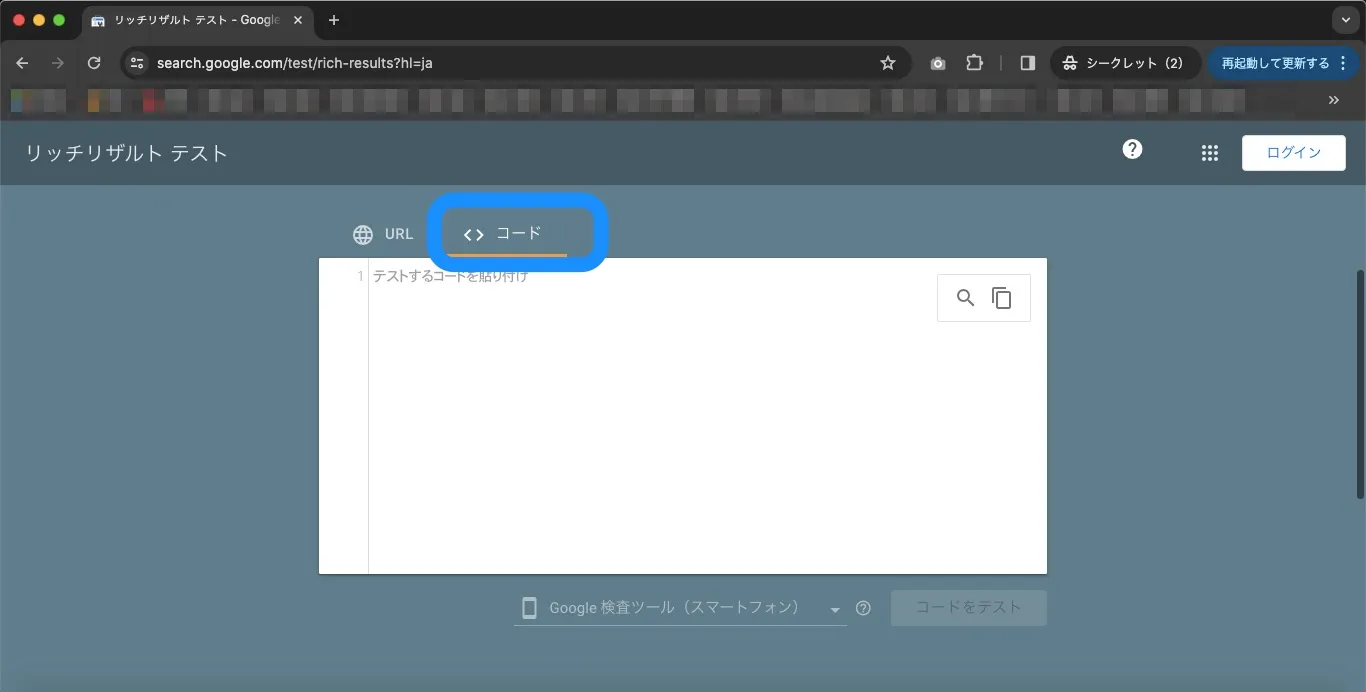Viewport: 1366px width, 692px height.
Task: Click the line number 1 gutter
Action: click(360, 276)
